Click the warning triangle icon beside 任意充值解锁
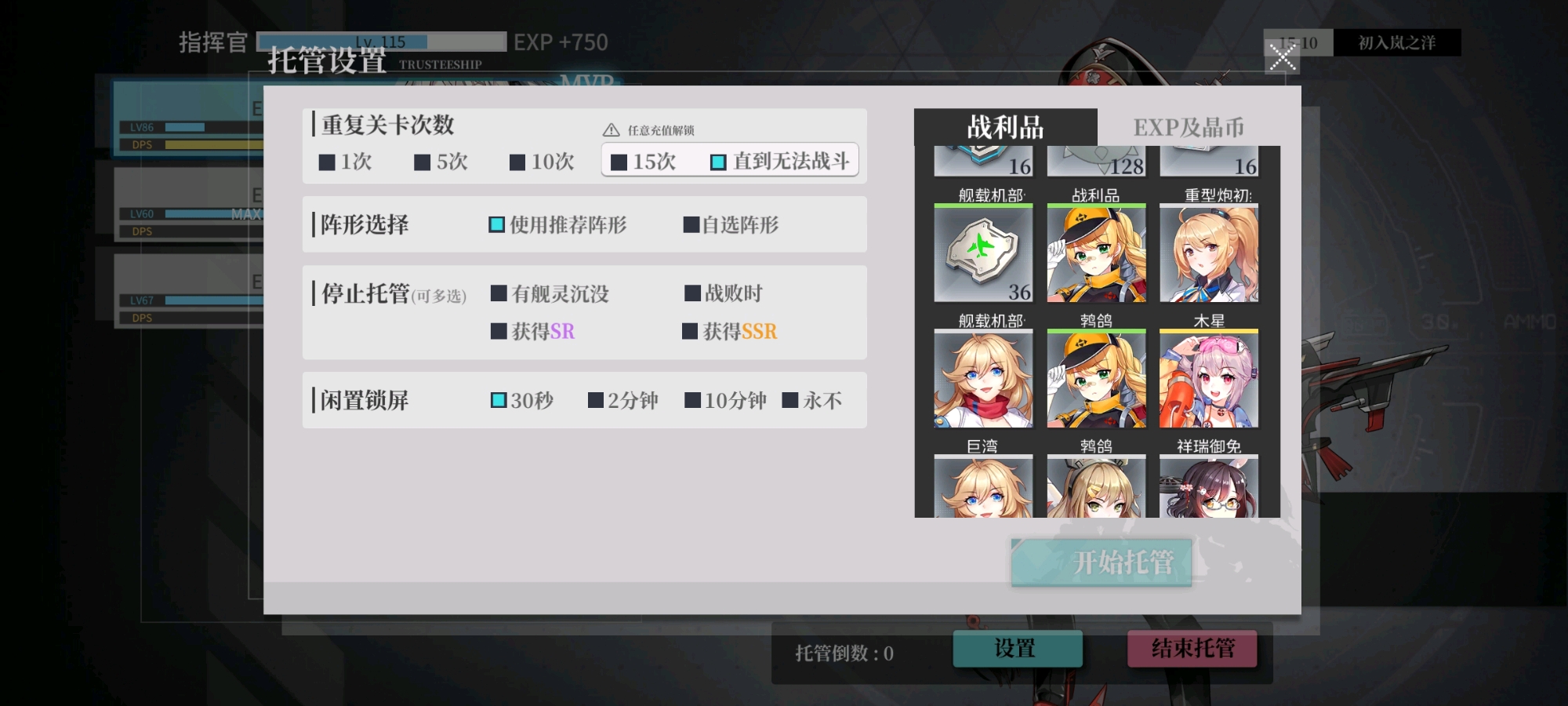 tap(612, 130)
